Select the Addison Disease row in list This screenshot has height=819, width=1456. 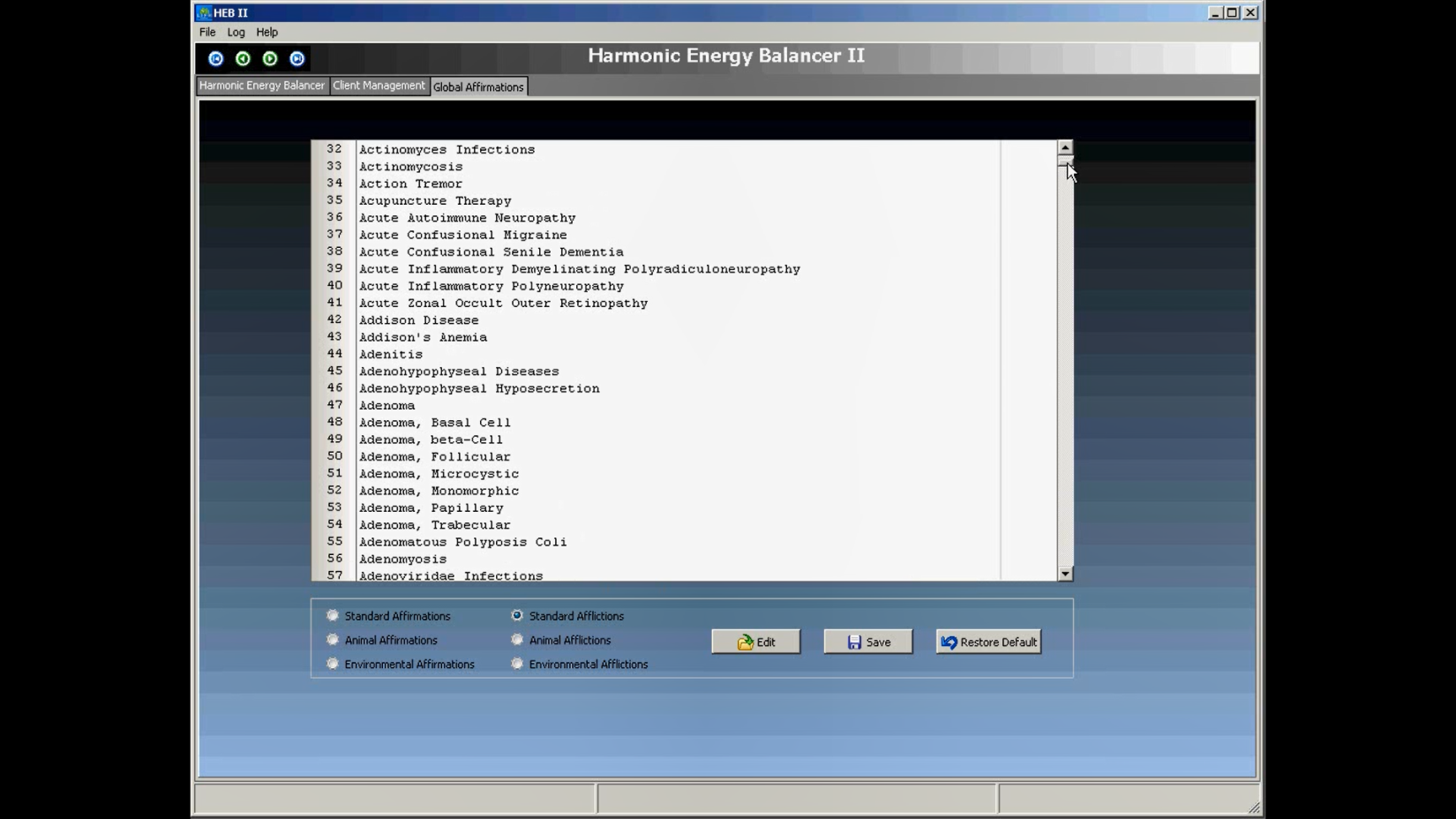click(x=419, y=320)
